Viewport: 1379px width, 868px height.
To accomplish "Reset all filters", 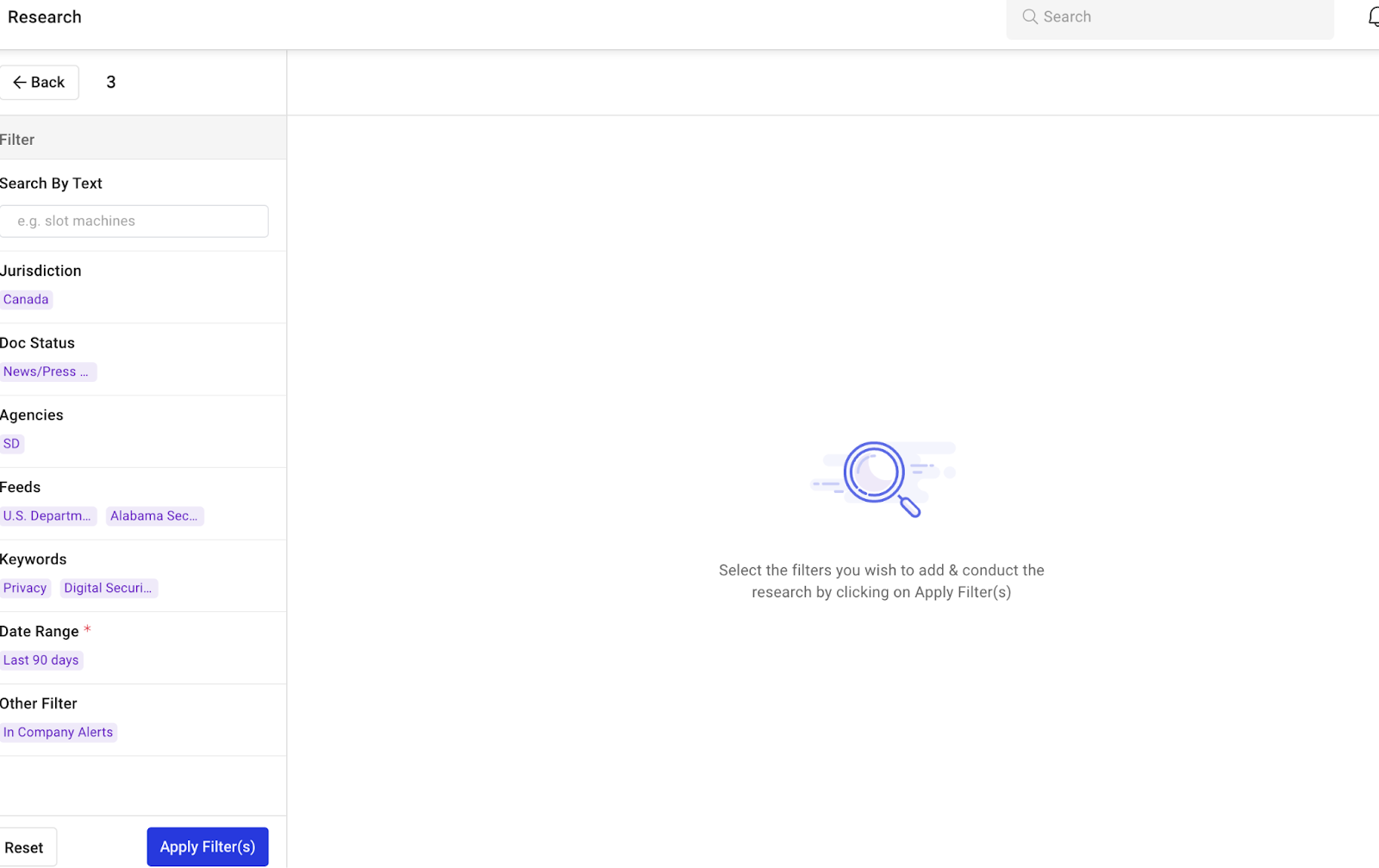I will (28, 847).
